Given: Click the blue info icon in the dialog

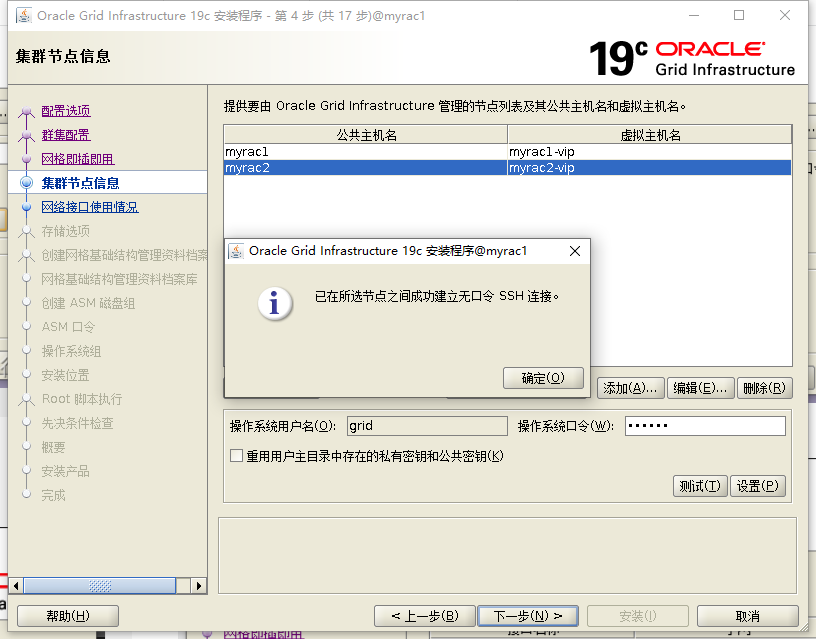Looking at the screenshot, I should pyautogui.click(x=275, y=303).
